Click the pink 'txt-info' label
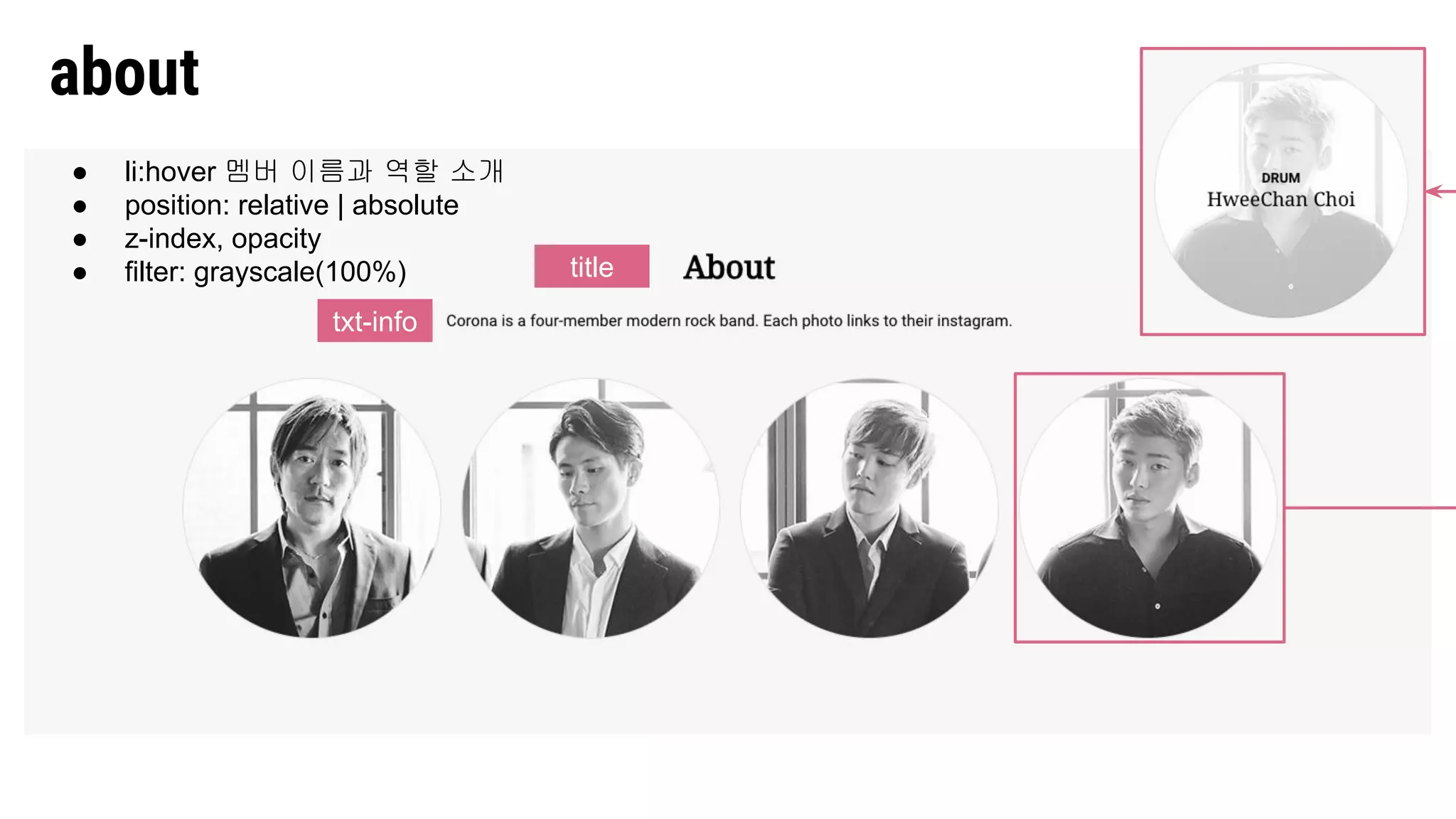Image resolution: width=1456 pixels, height=819 pixels. (375, 321)
